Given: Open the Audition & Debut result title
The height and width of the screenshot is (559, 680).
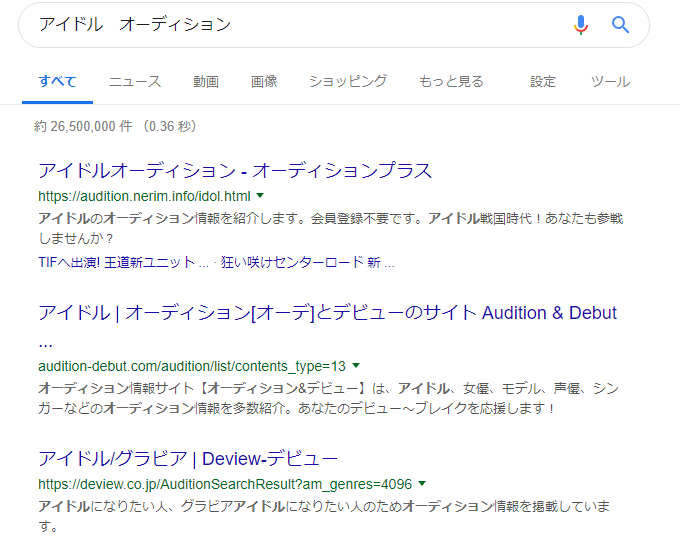Looking at the screenshot, I should pos(327,327).
